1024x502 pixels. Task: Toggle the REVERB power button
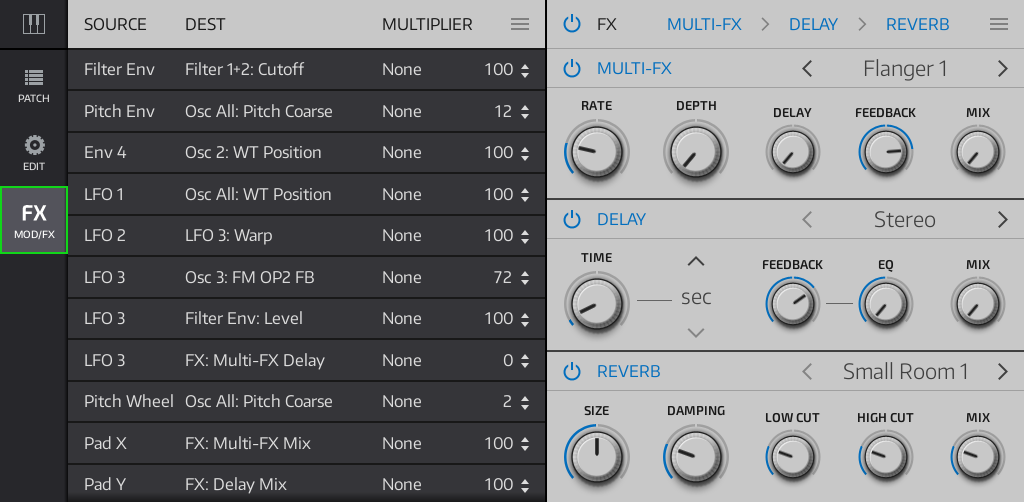(x=571, y=371)
